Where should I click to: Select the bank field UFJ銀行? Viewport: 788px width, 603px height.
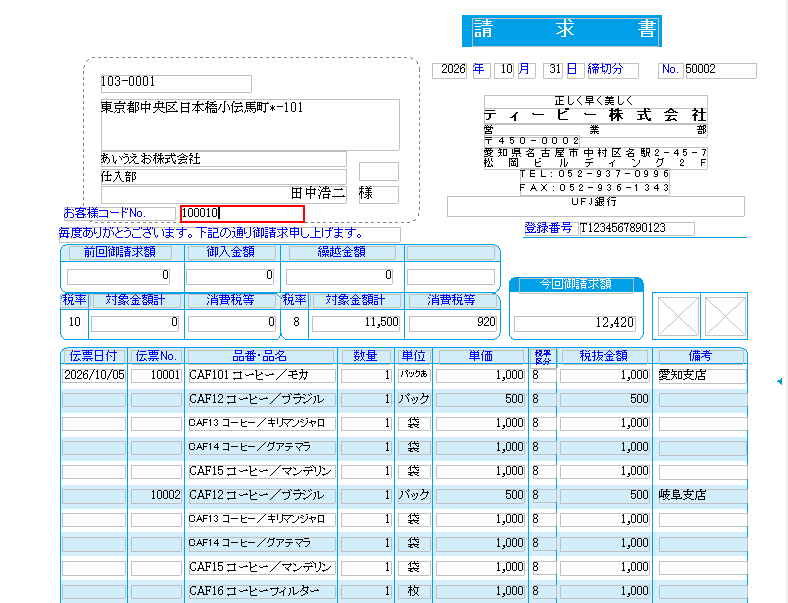coord(596,206)
